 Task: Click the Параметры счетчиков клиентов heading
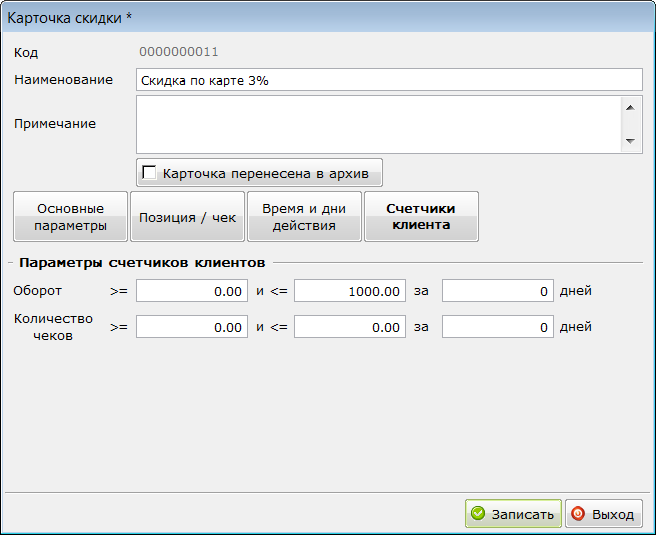[x=142, y=263]
